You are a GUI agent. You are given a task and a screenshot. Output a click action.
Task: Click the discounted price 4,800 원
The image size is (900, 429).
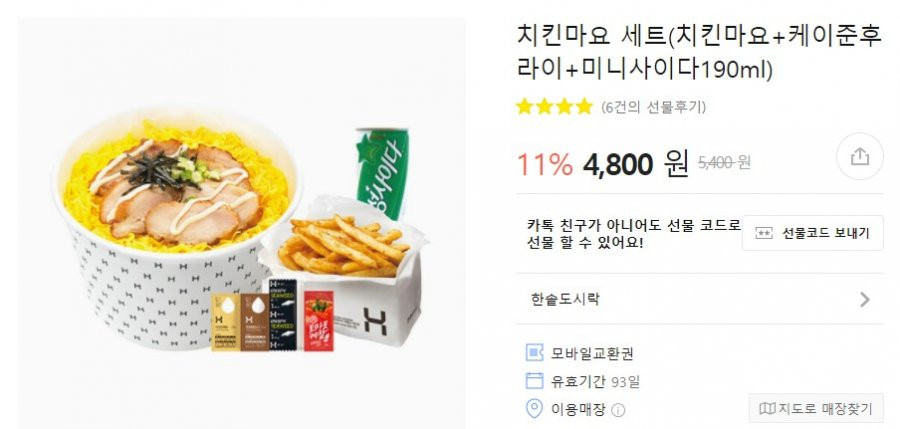pos(635,165)
